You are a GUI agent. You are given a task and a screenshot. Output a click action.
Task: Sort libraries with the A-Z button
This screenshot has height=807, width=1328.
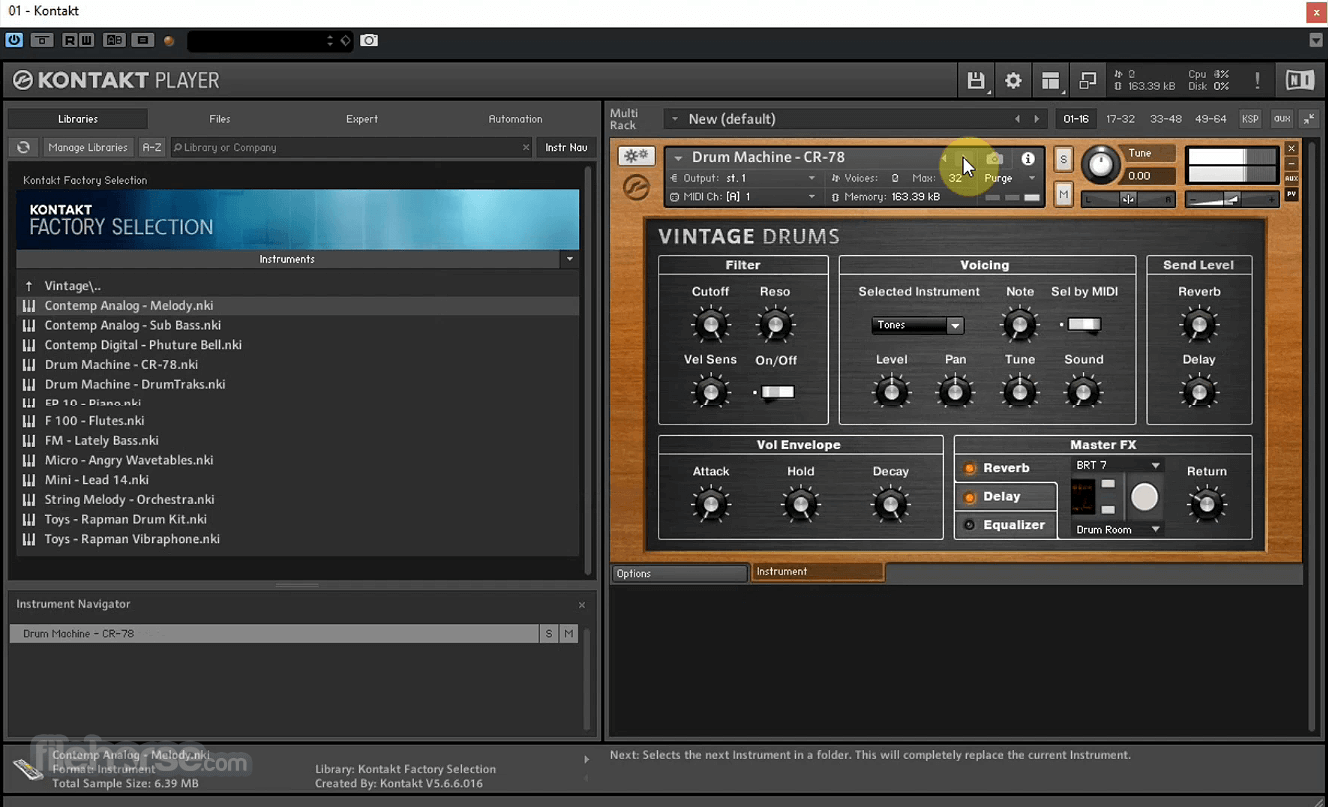click(152, 147)
